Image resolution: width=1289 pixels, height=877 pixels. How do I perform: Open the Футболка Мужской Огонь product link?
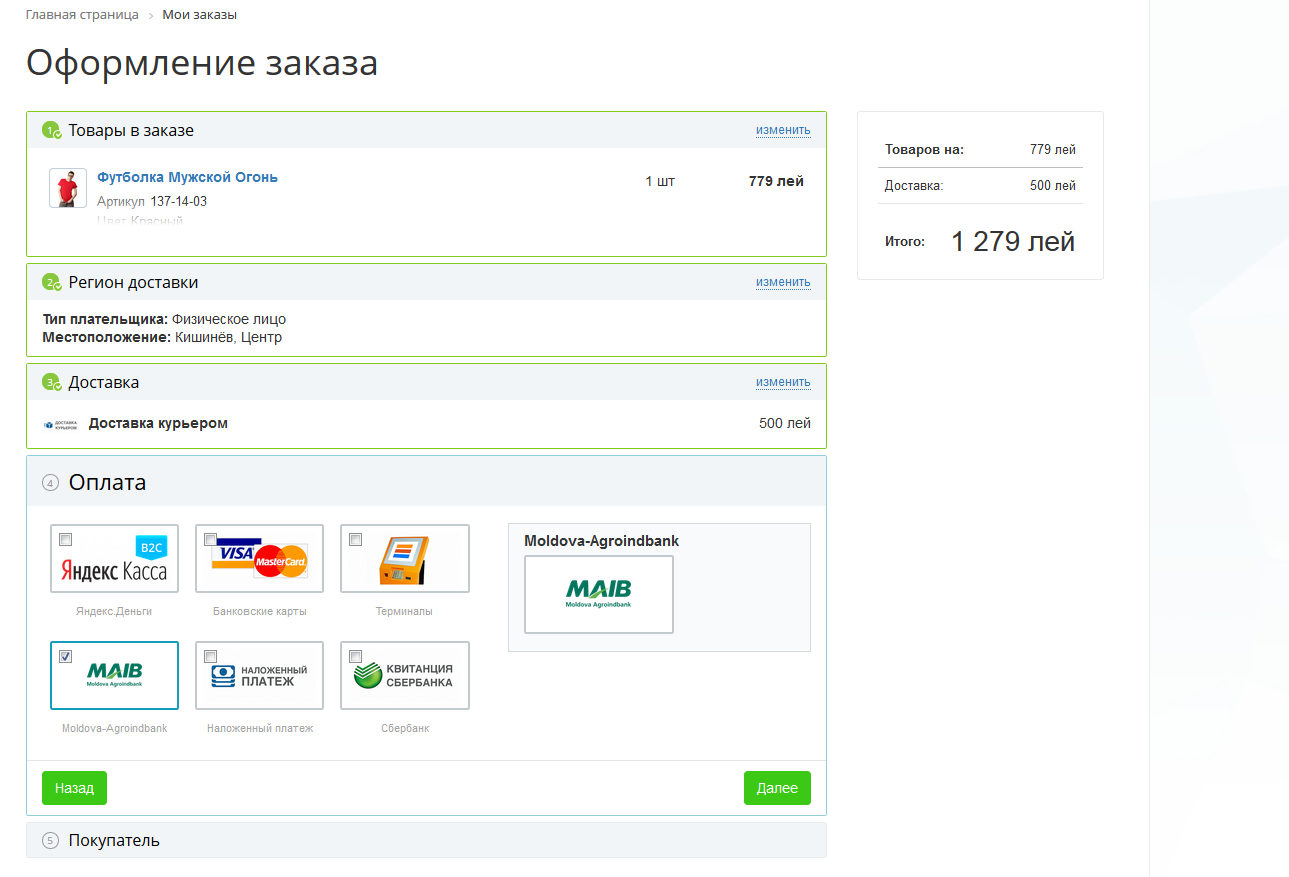pyautogui.click(x=187, y=177)
